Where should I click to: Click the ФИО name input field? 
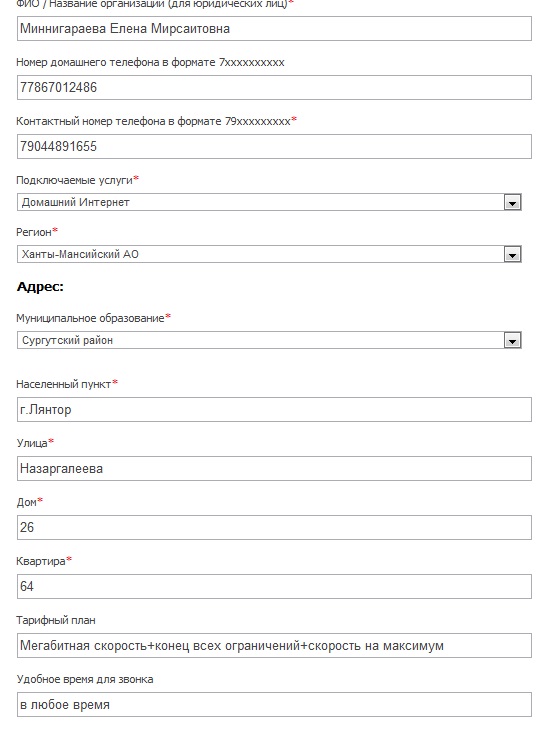coord(274,28)
